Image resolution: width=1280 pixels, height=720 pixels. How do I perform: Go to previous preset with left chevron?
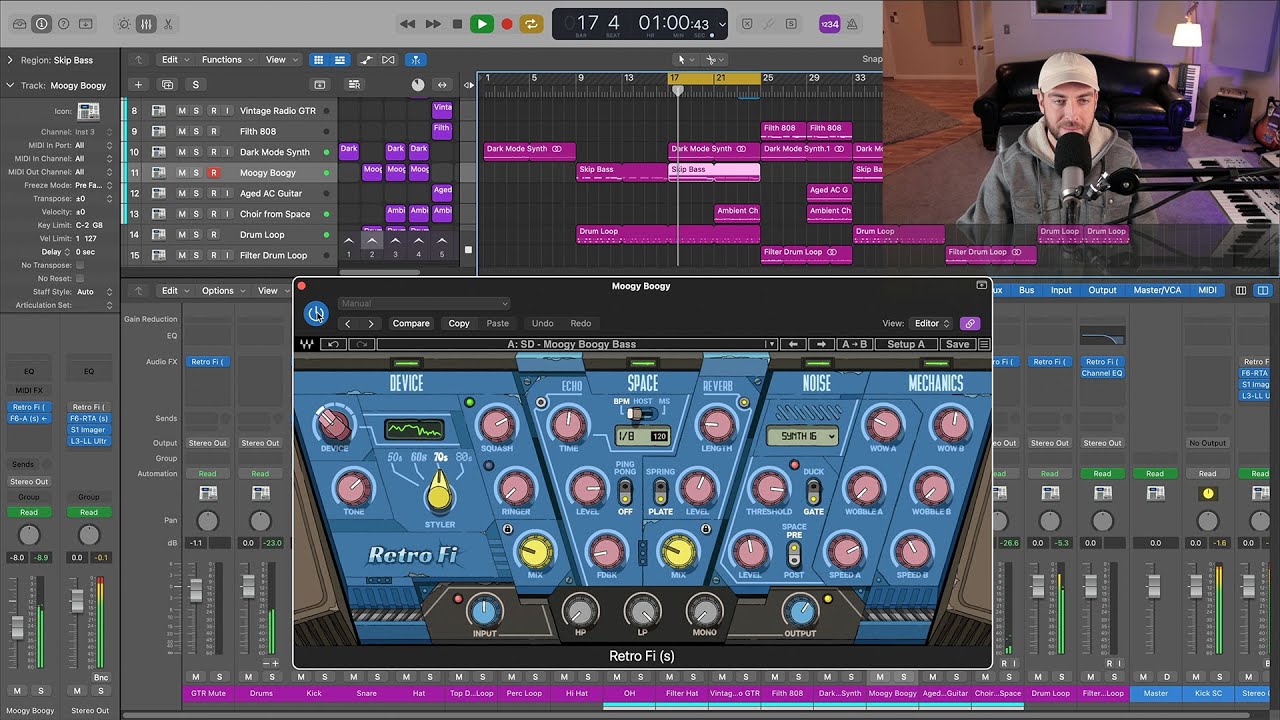click(348, 324)
